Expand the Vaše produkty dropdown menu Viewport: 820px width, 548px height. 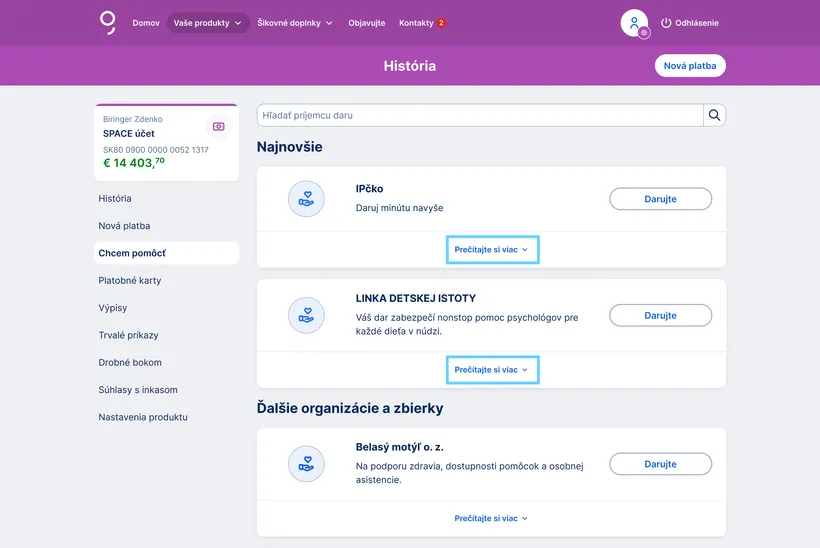[208, 23]
